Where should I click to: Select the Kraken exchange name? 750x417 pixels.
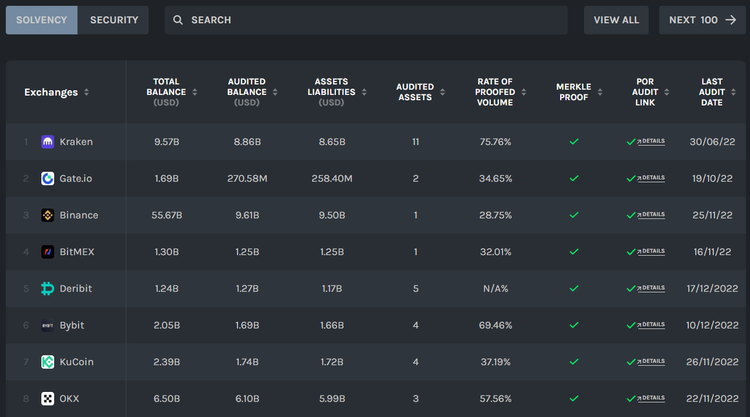point(76,142)
